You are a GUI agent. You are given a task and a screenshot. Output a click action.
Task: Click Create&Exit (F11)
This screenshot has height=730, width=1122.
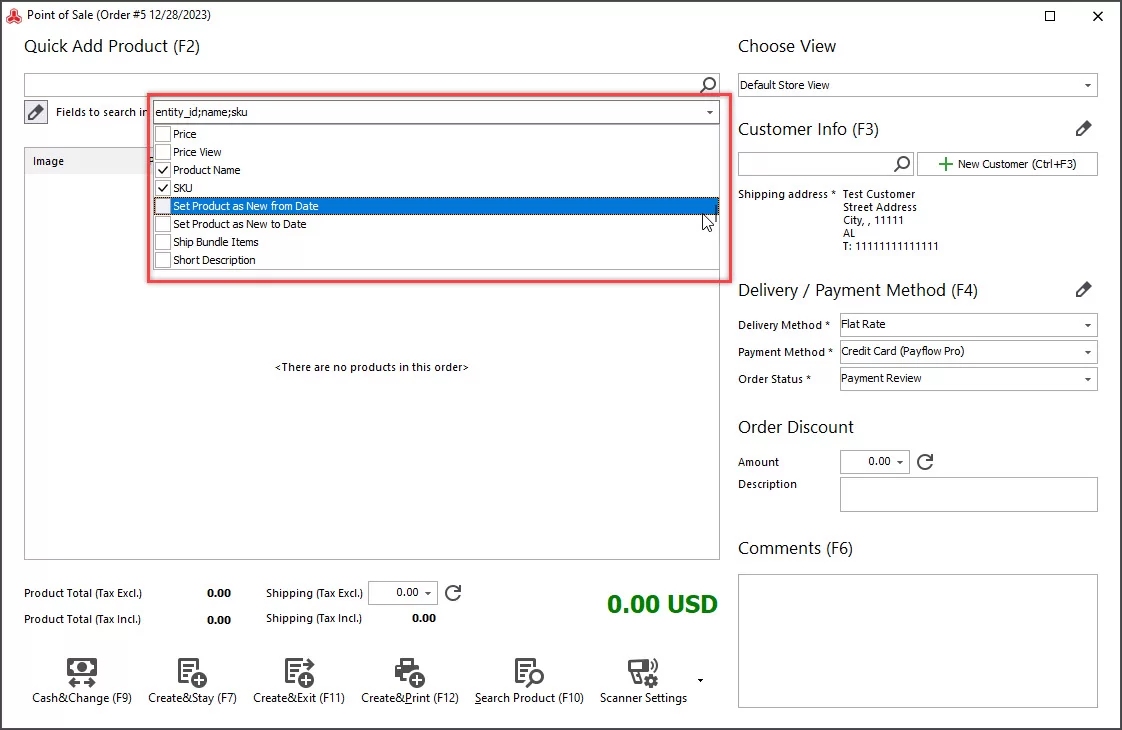(x=298, y=681)
